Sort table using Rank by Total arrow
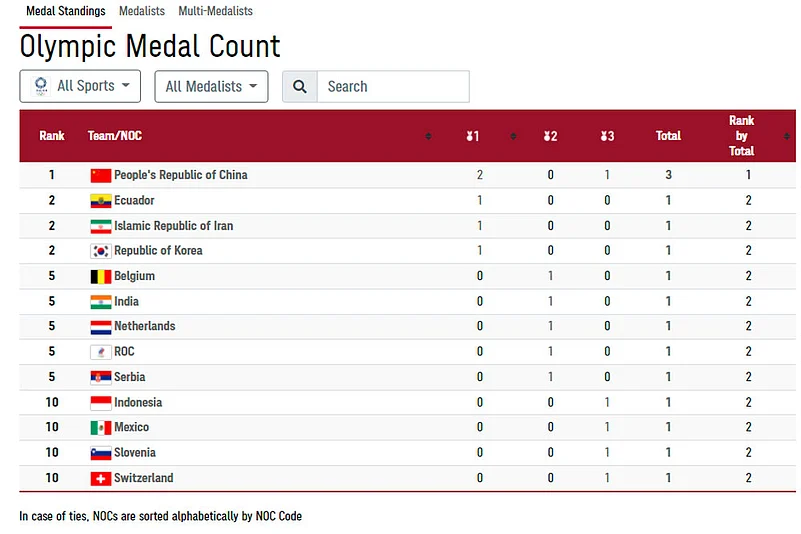 pos(787,136)
